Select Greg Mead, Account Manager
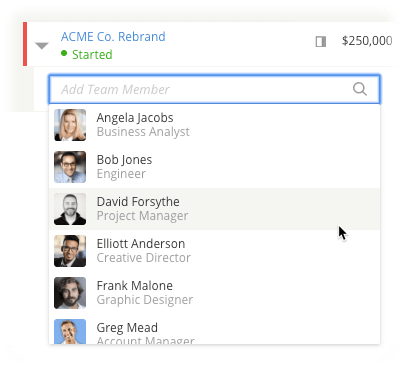 coord(214,329)
